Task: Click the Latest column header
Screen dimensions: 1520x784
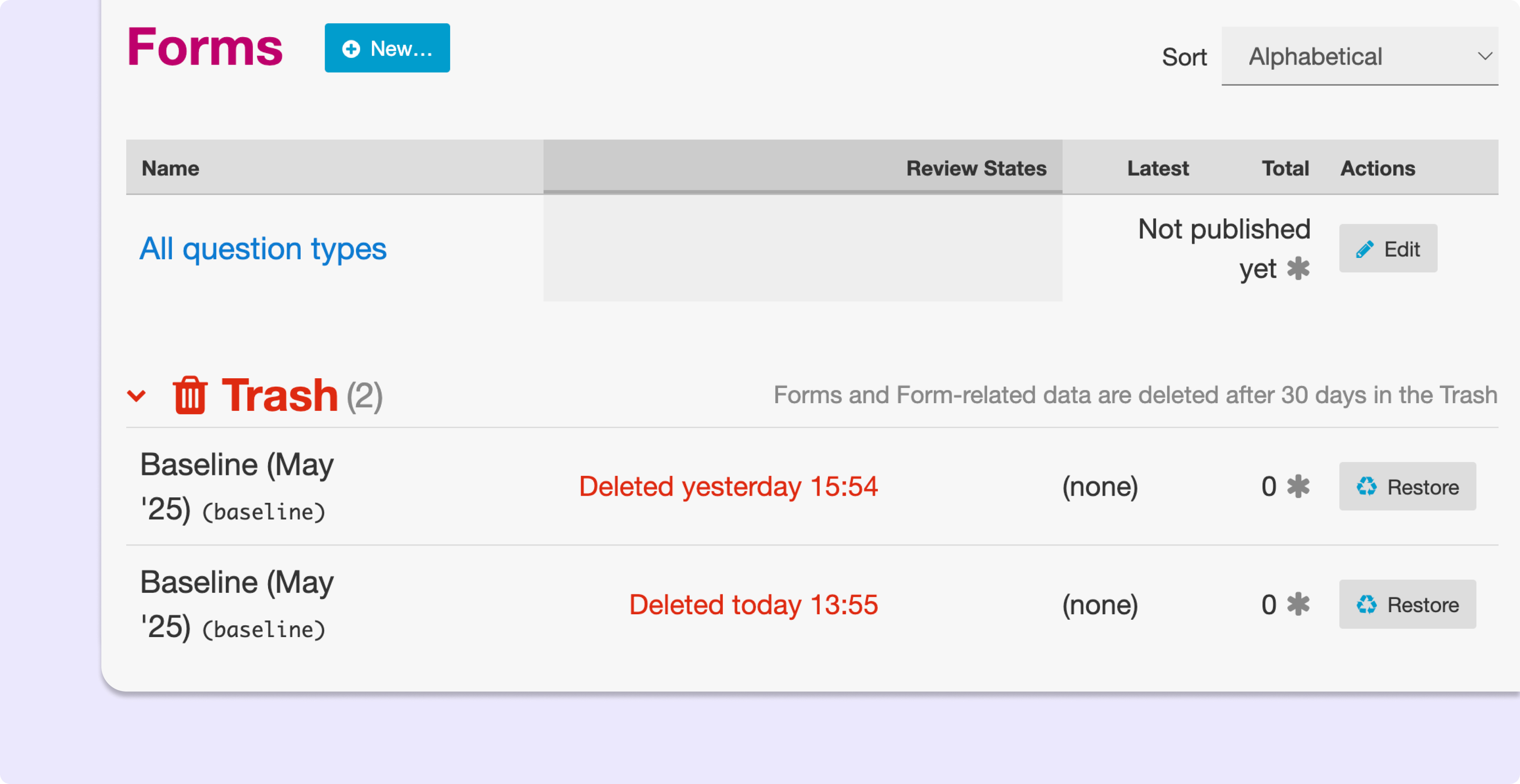Action: click(1158, 168)
